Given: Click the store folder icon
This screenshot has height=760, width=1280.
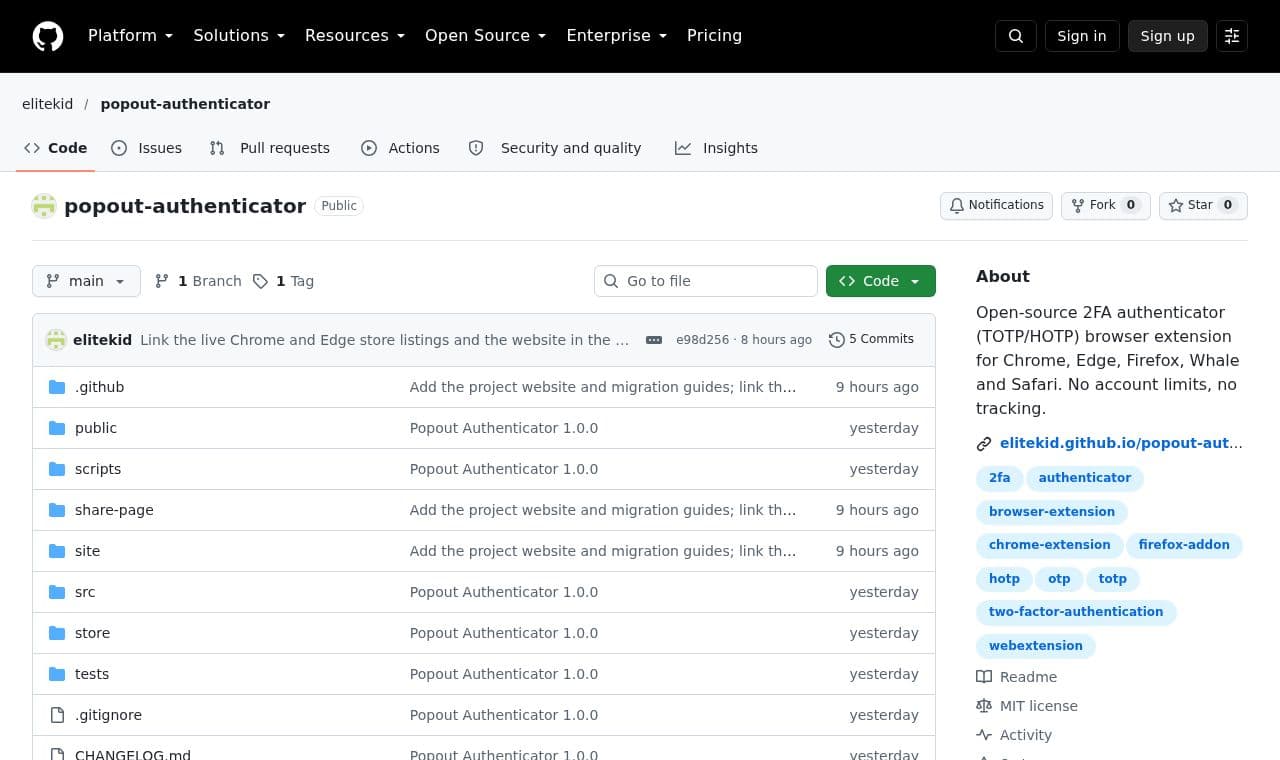Looking at the screenshot, I should tap(57, 633).
